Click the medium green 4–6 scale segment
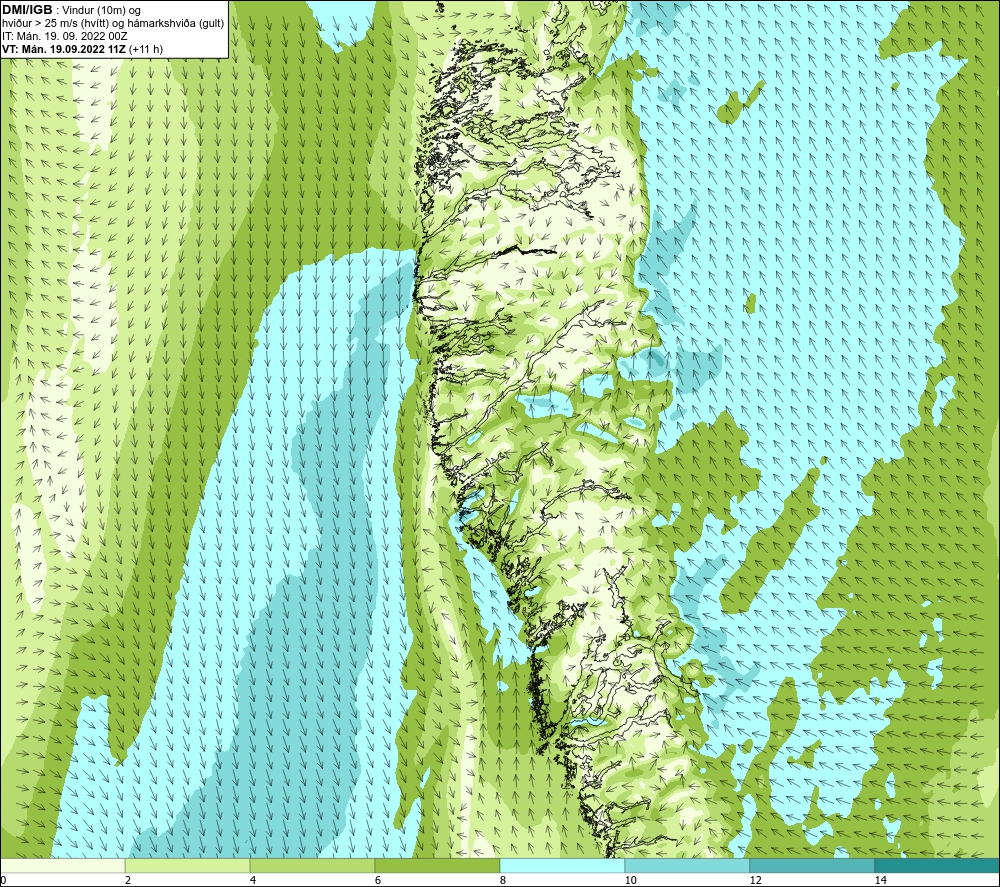1000x887 pixels. click(312, 865)
